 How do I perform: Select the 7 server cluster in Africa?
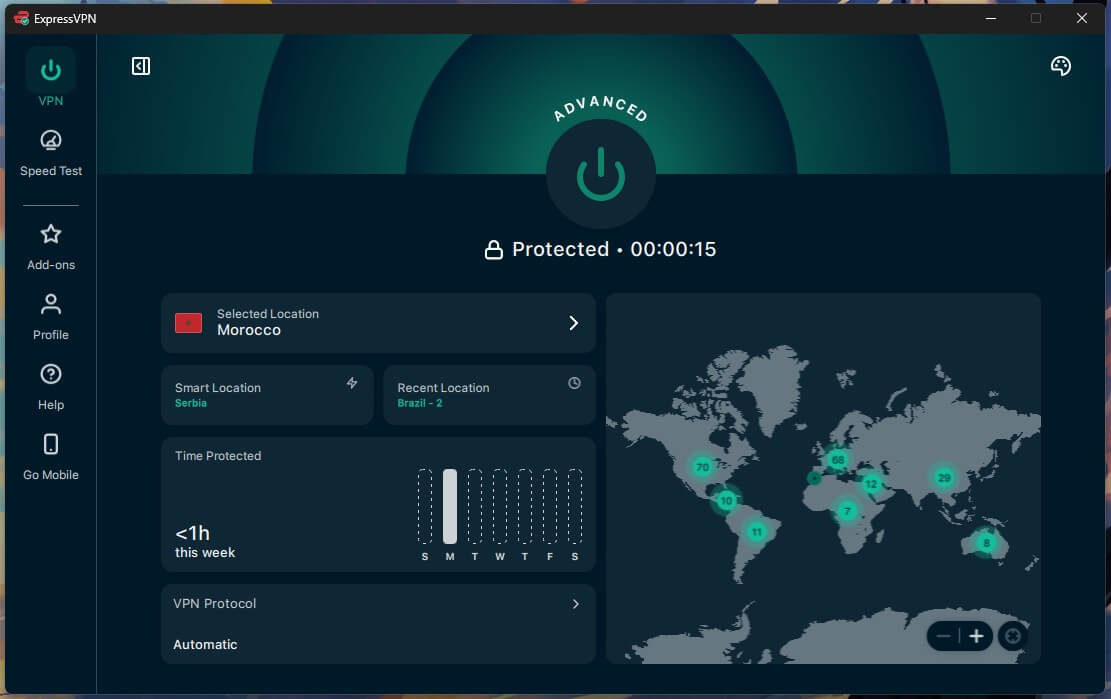(847, 511)
